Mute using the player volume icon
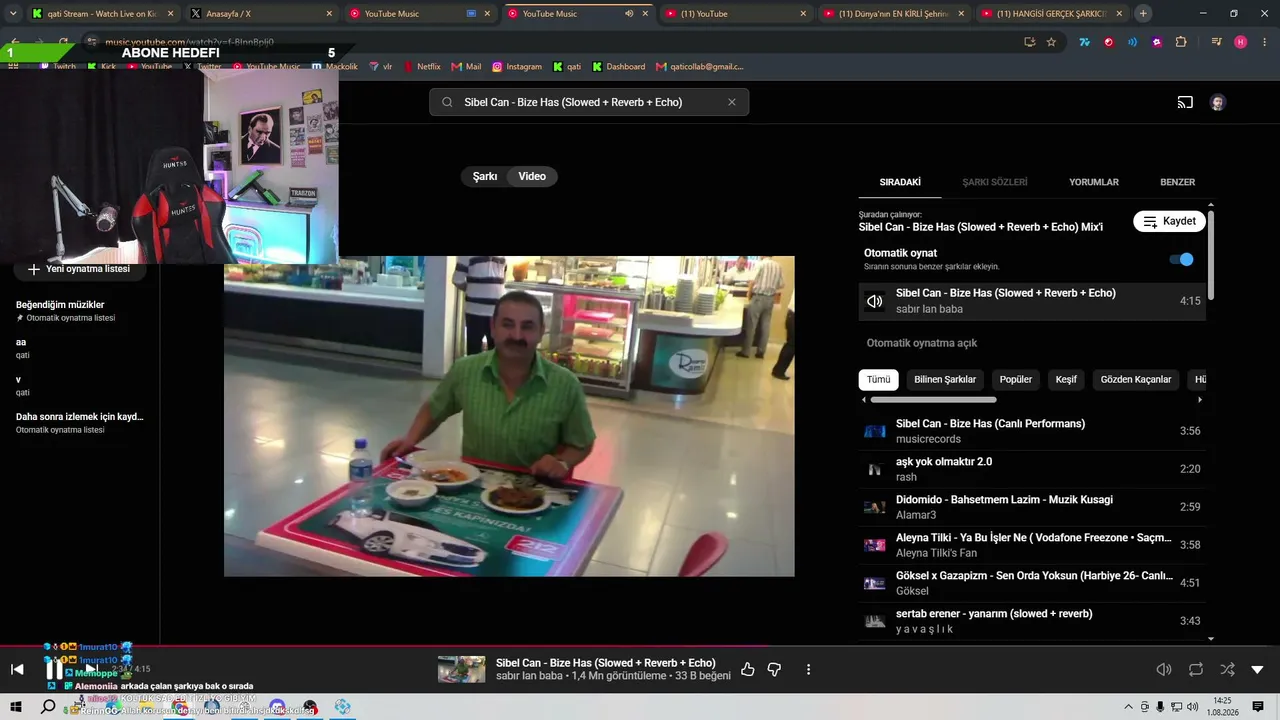1280x720 pixels. (x=1164, y=669)
